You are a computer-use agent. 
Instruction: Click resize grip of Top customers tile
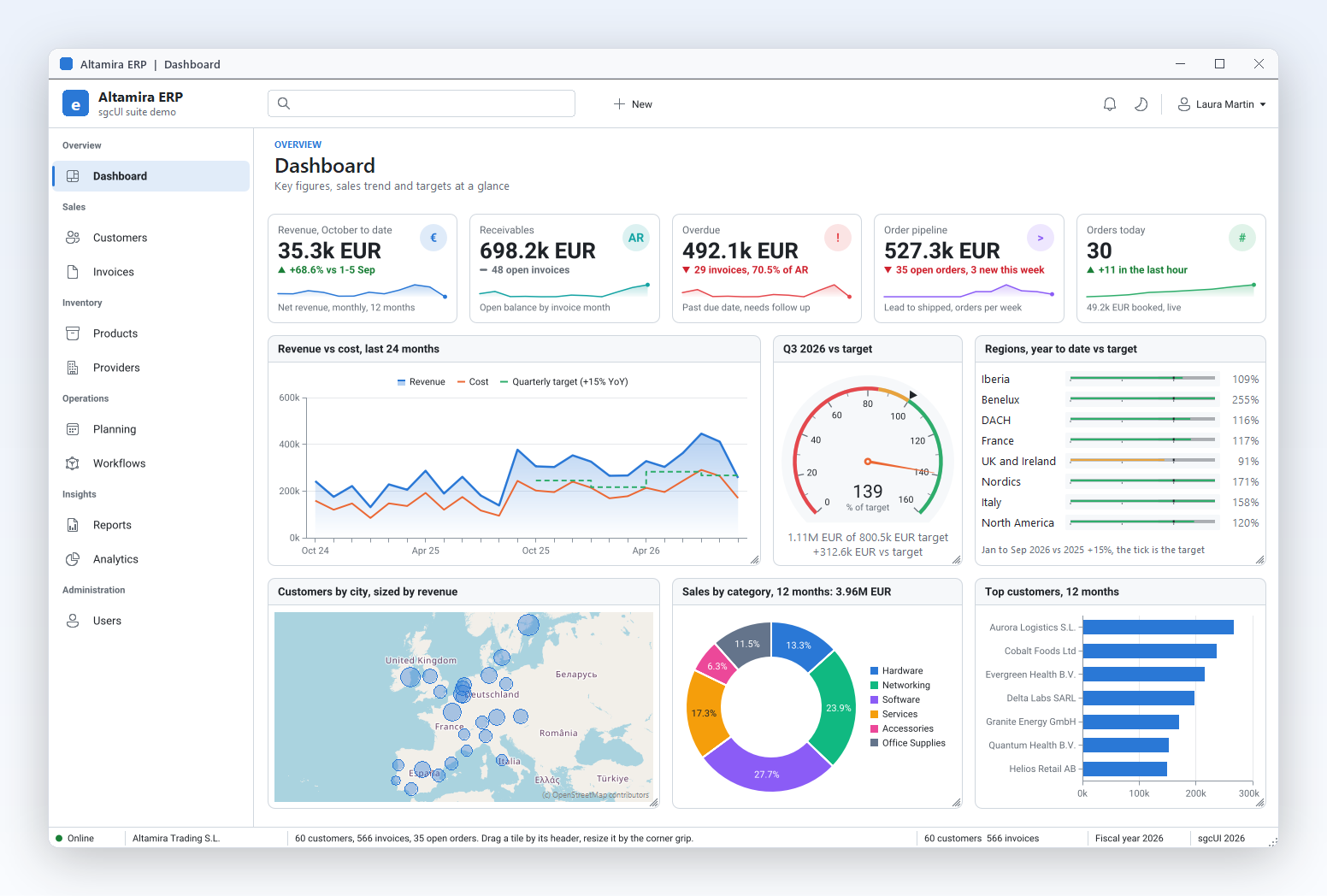coord(1259,802)
